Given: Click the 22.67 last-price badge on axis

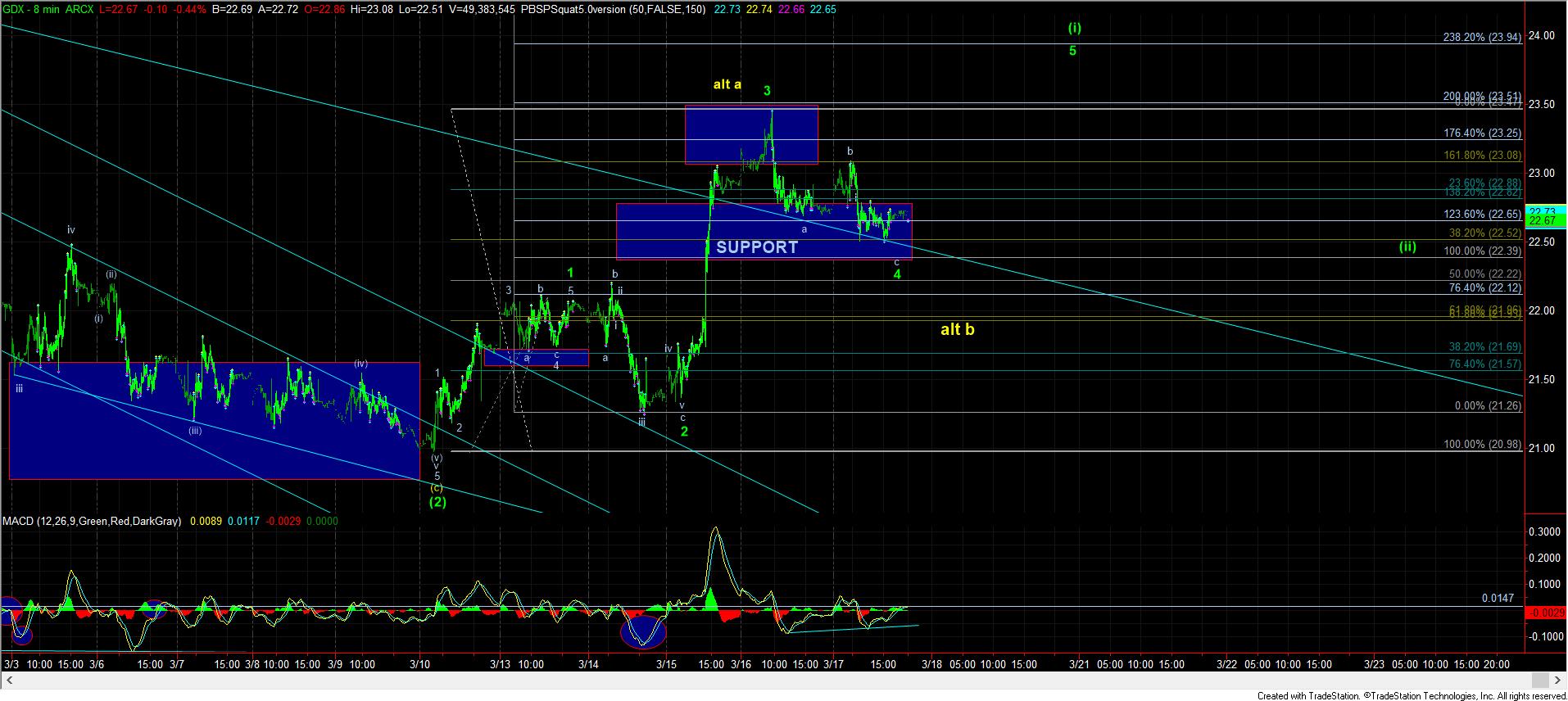Looking at the screenshot, I should click(x=1544, y=221).
